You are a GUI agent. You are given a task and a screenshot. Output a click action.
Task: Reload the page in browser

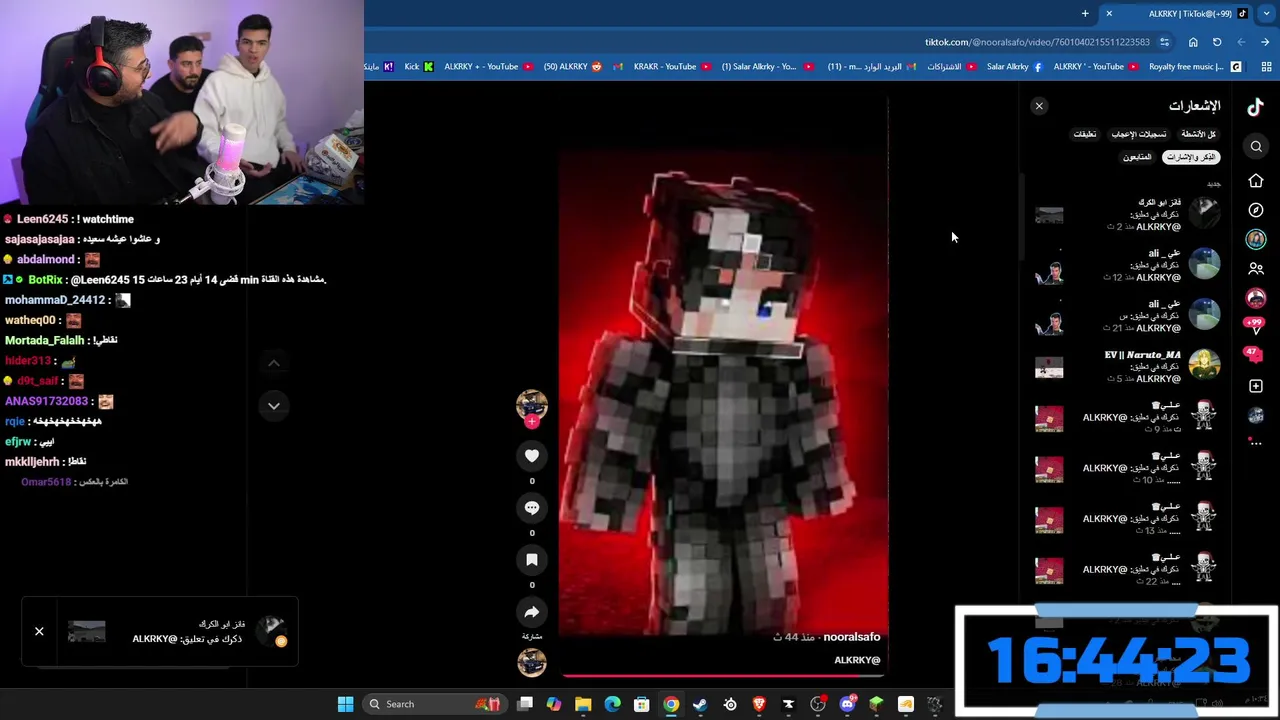[1217, 42]
